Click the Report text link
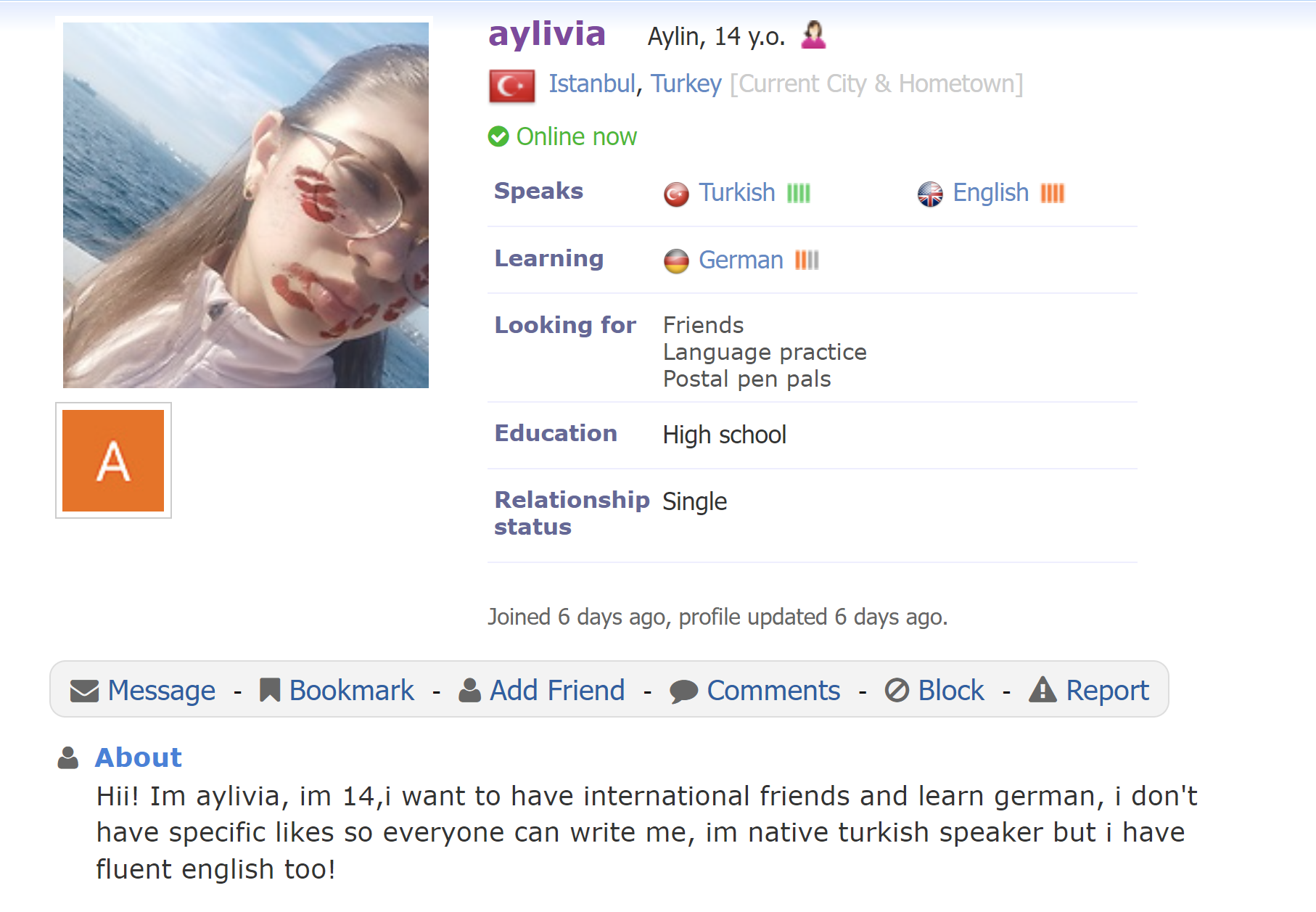The image size is (1316, 912). (x=1107, y=691)
